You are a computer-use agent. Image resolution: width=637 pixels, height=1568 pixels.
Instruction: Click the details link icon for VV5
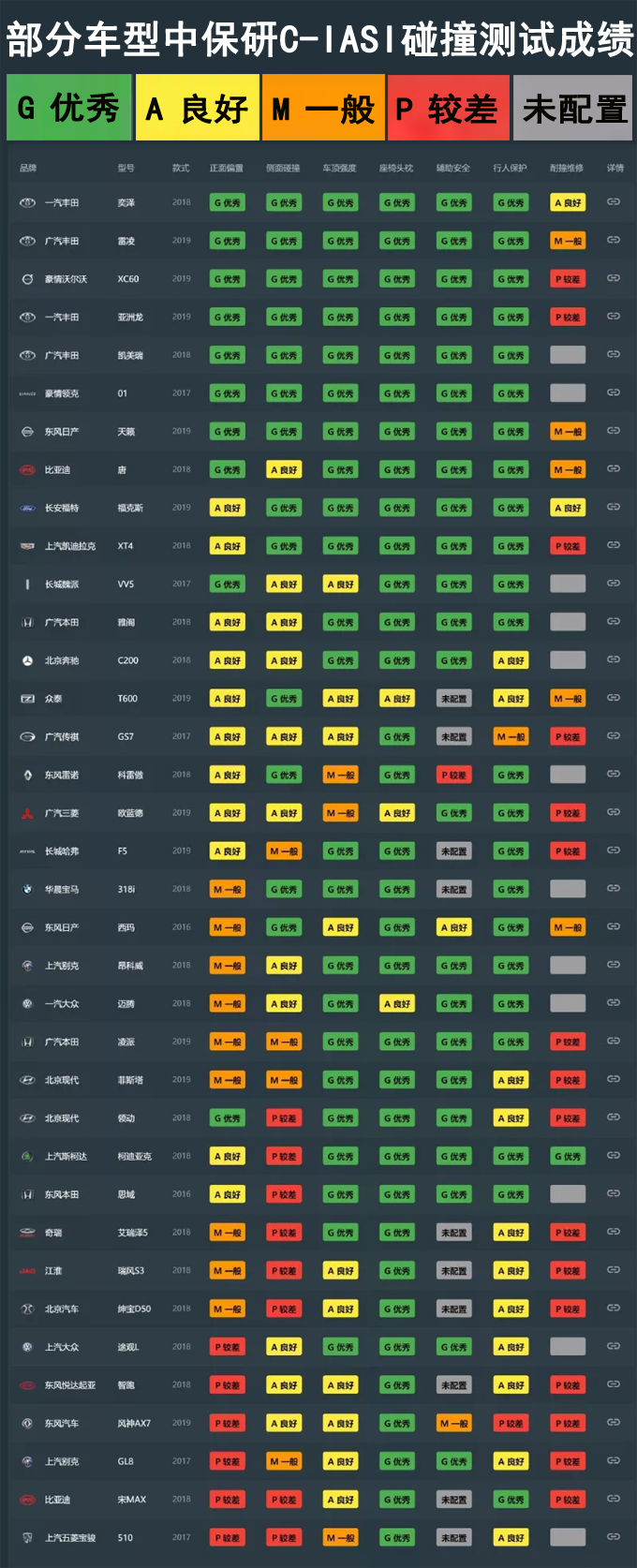point(614,584)
